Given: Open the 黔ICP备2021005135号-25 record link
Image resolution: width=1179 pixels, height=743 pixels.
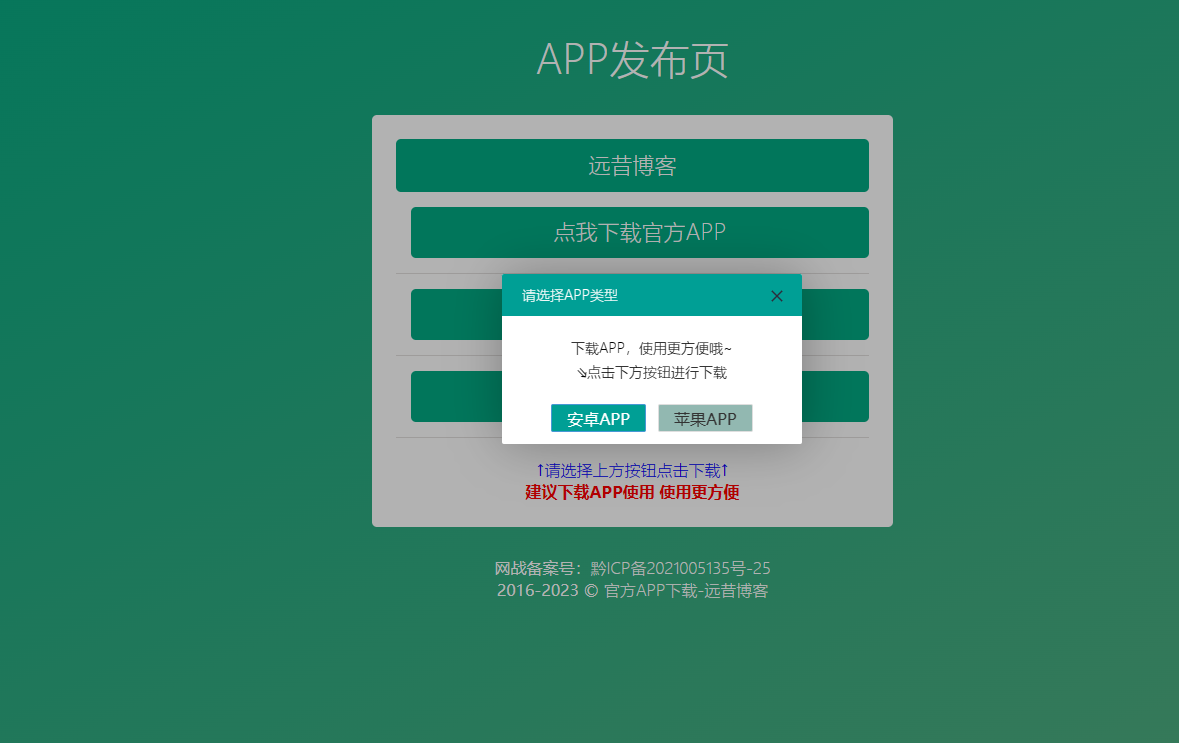Looking at the screenshot, I should [x=680, y=569].
